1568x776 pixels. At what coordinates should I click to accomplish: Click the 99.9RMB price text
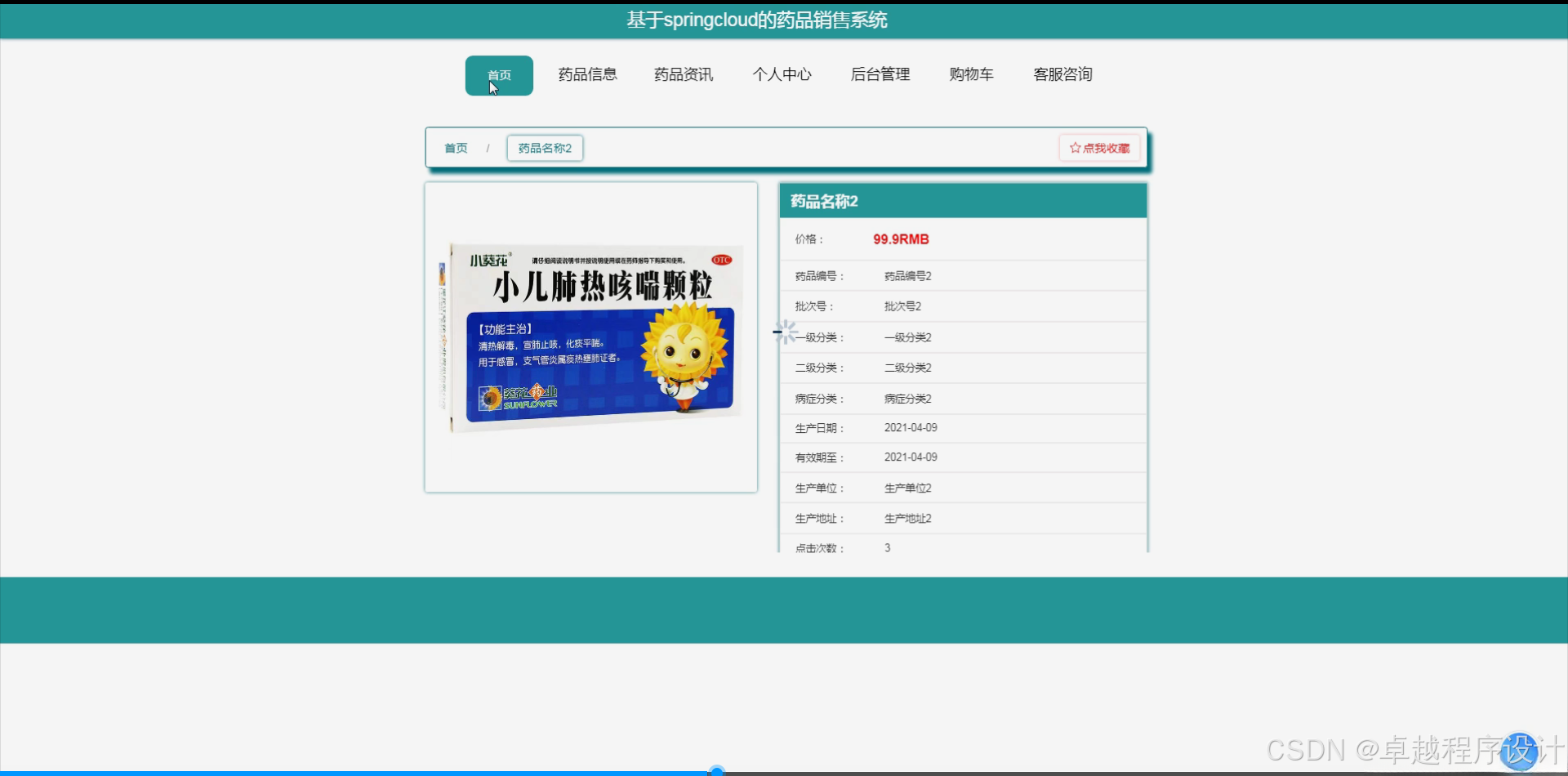(900, 239)
